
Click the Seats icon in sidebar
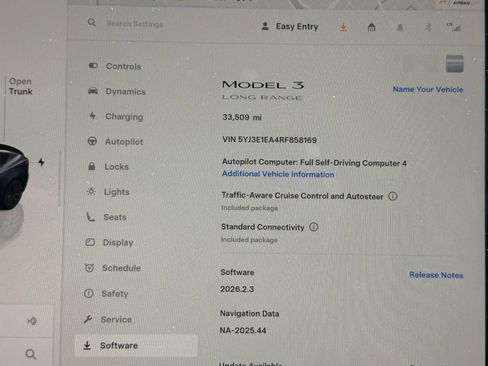90,217
